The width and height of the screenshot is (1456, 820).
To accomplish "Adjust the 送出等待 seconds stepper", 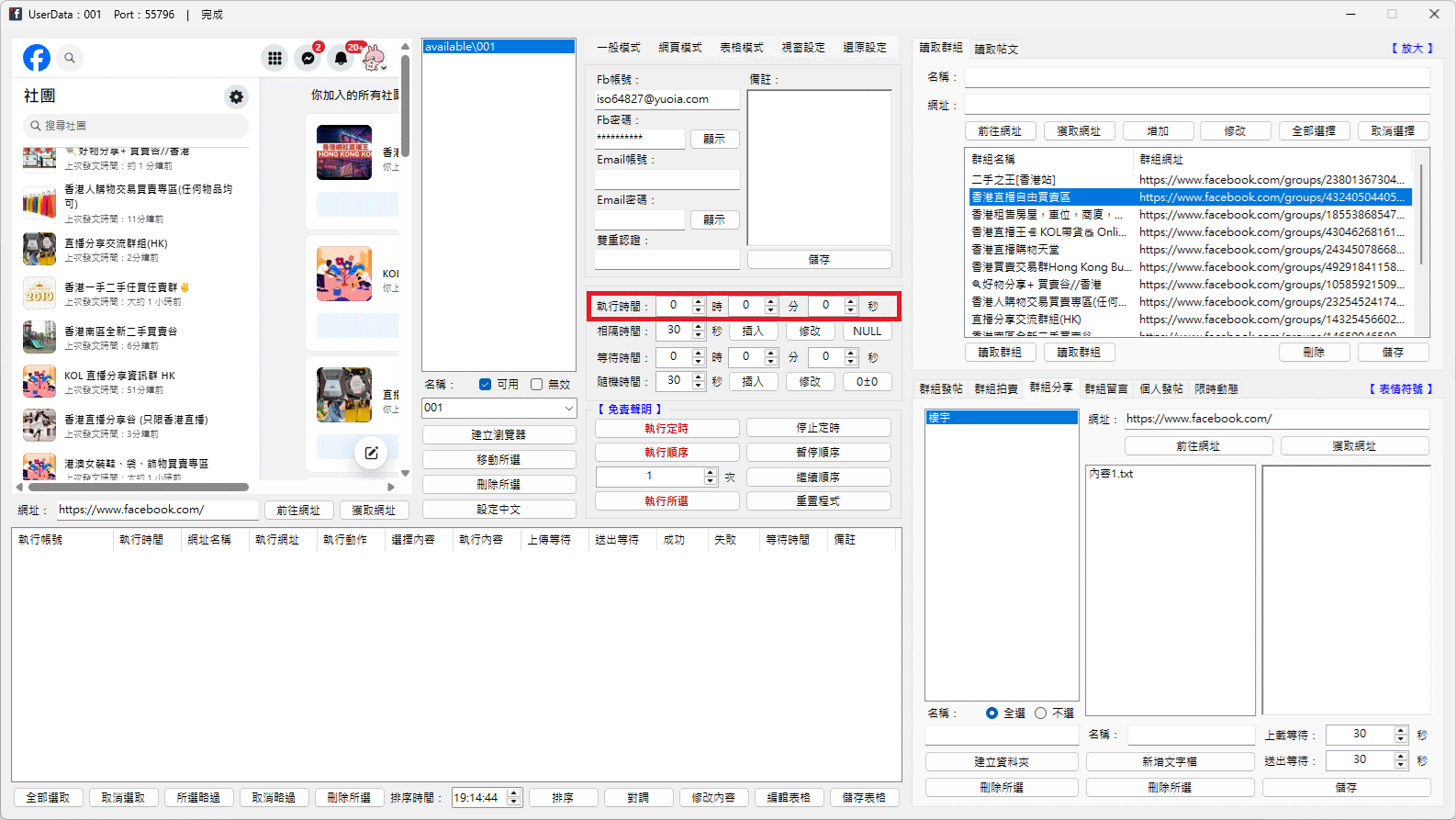I will pos(1401,760).
